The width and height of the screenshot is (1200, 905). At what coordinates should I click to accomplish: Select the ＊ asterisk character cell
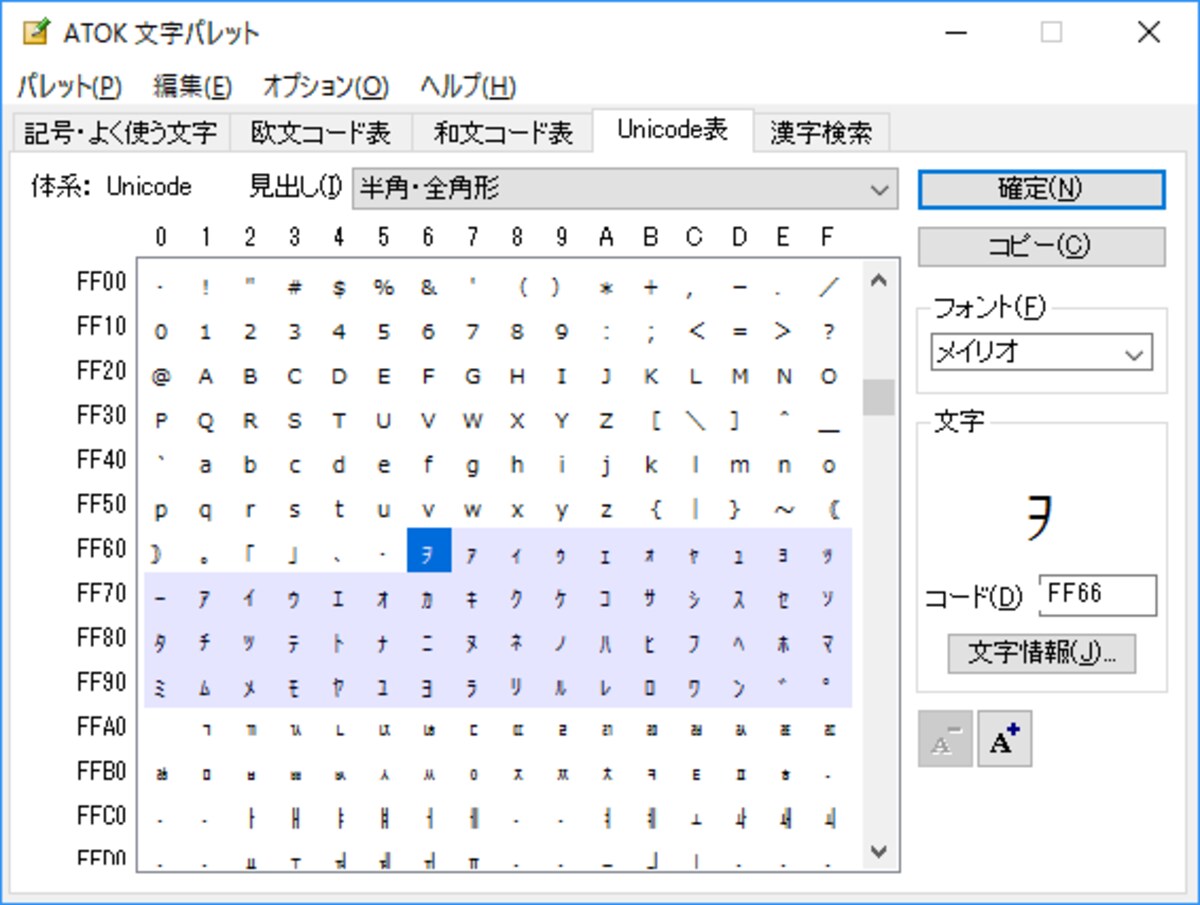tap(606, 287)
